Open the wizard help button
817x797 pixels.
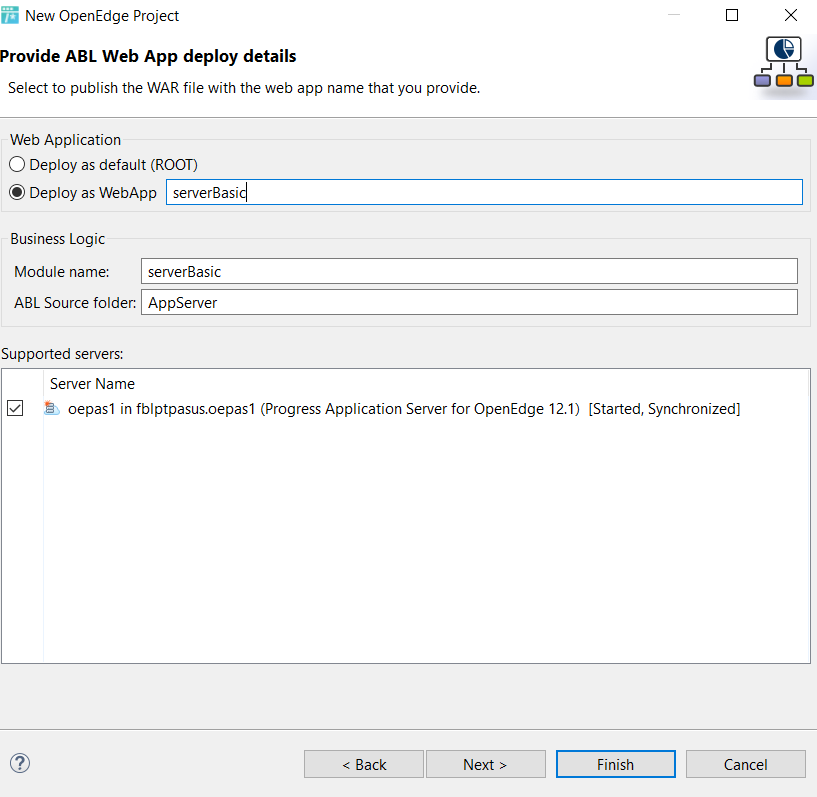20,764
